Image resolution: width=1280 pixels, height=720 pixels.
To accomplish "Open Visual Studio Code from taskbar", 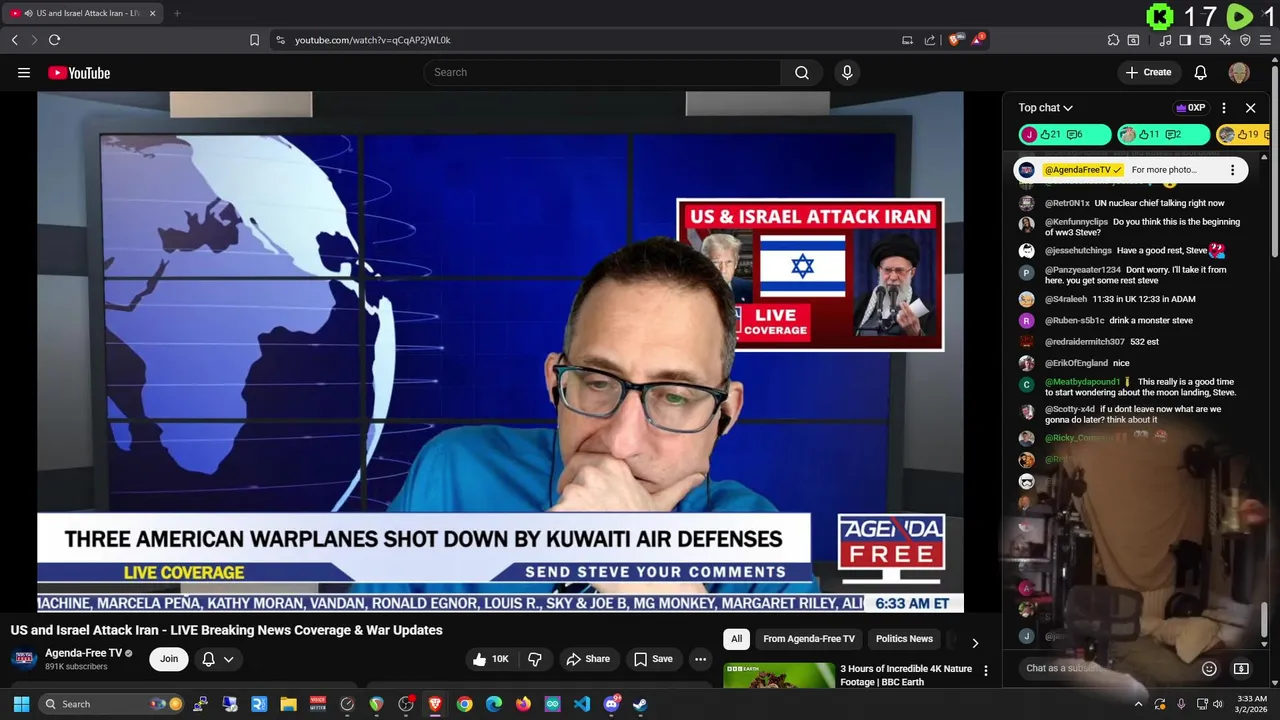I will tap(582, 704).
